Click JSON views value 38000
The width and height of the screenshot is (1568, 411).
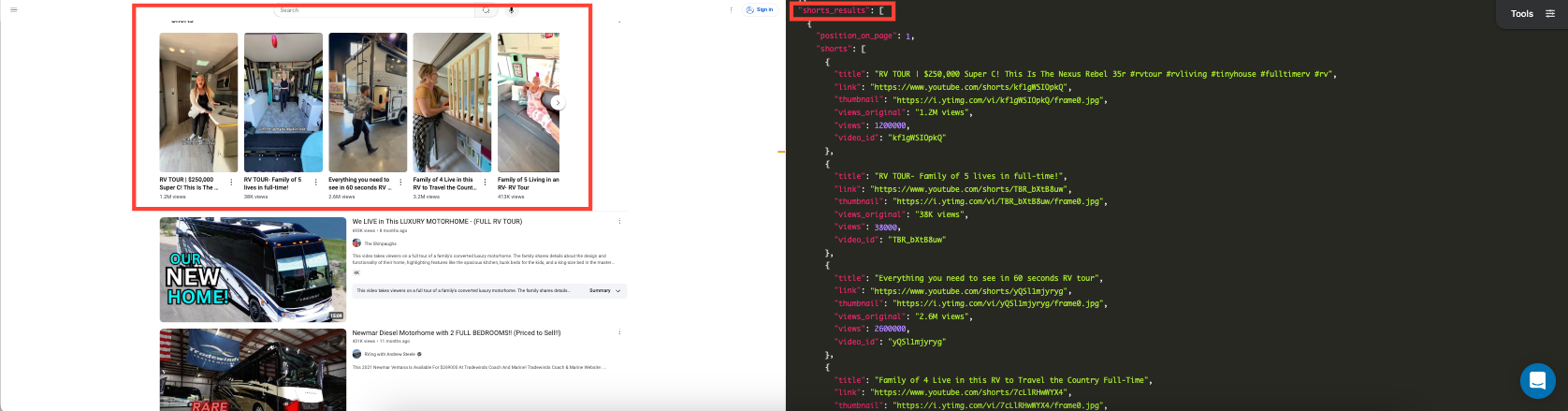(884, 227)
